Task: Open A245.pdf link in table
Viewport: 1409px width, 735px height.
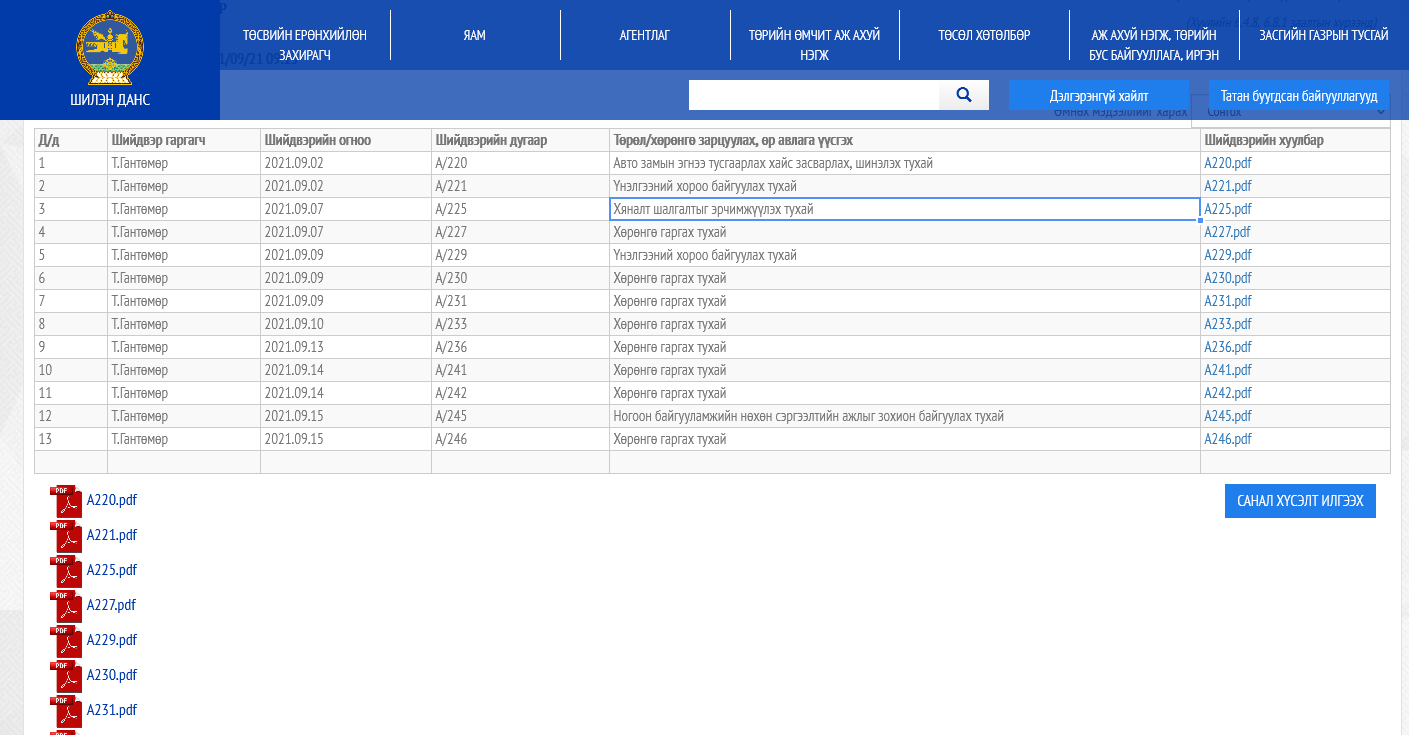Action: click(x=1228, y=416)
